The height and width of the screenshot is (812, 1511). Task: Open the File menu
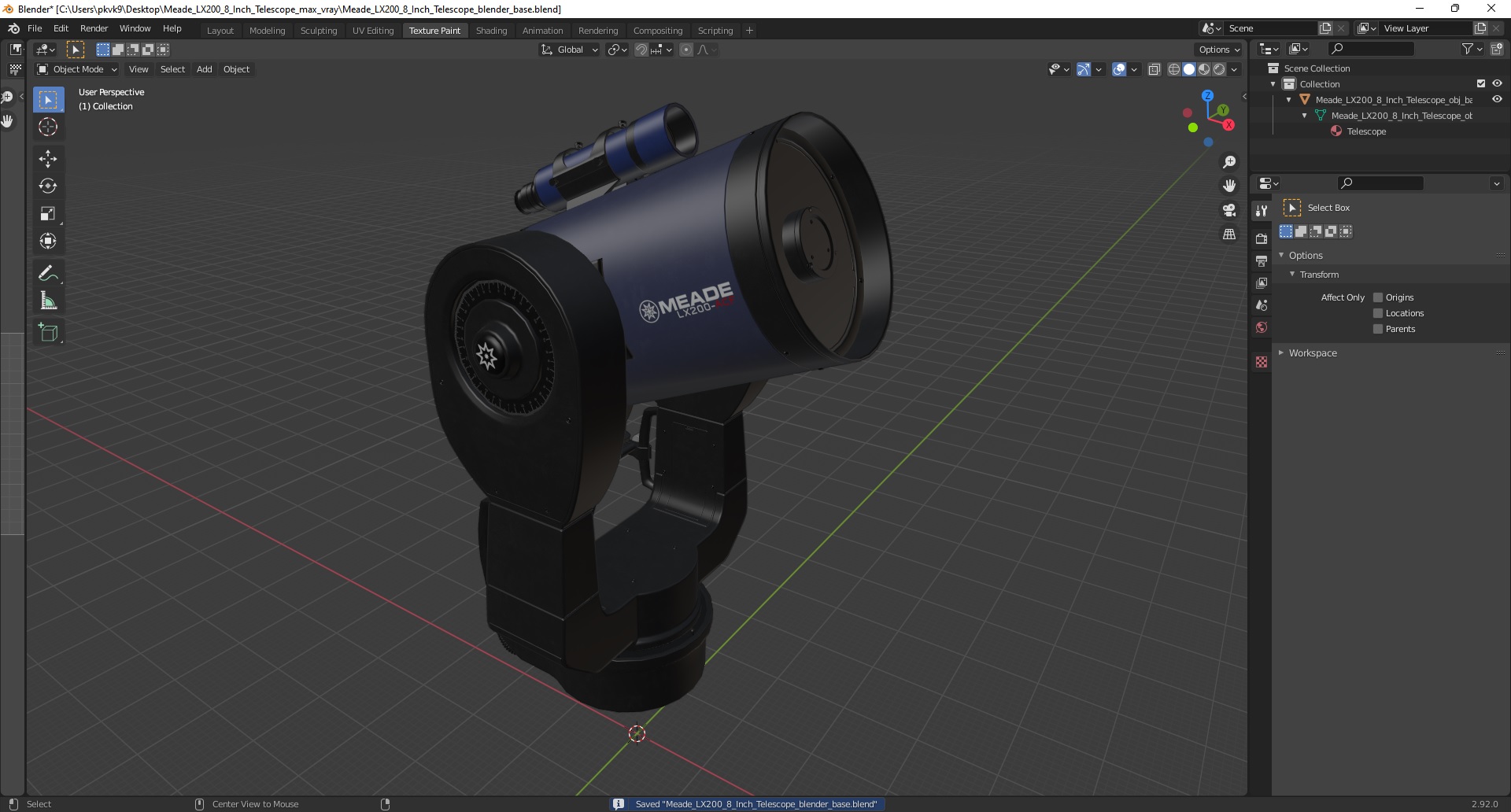[x=35, y=28]
